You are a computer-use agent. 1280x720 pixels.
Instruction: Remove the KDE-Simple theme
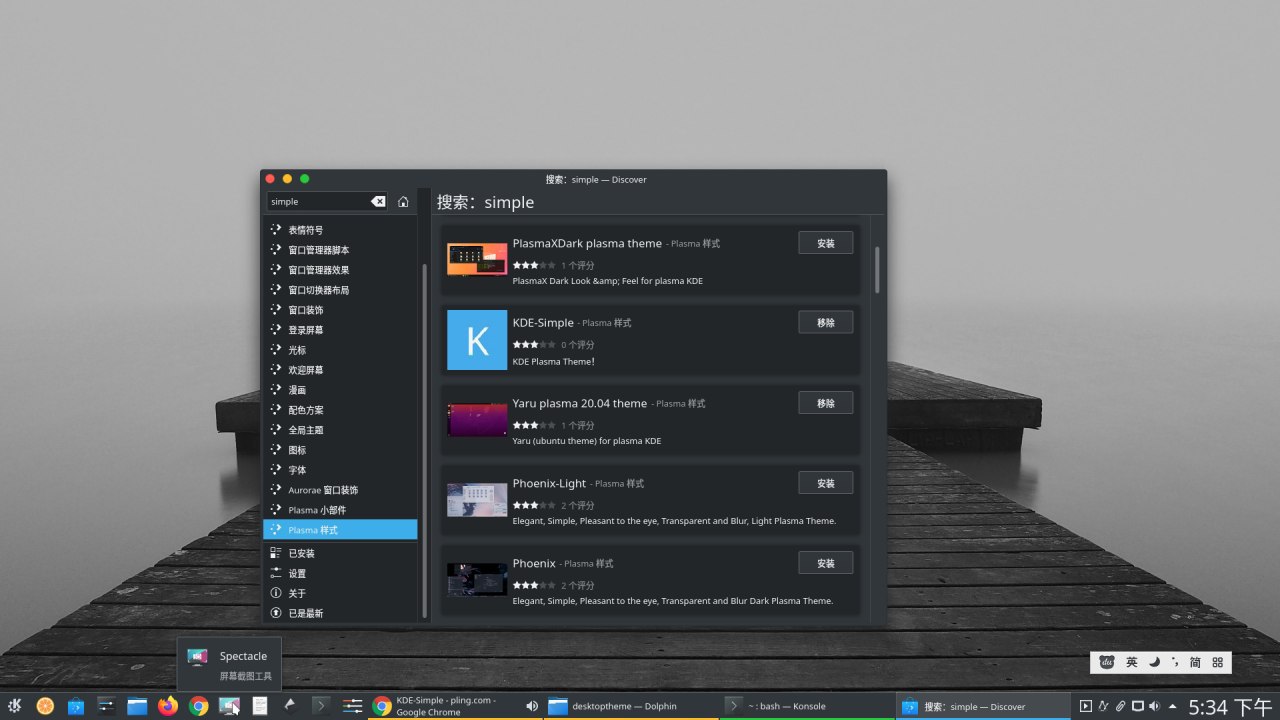825,322
